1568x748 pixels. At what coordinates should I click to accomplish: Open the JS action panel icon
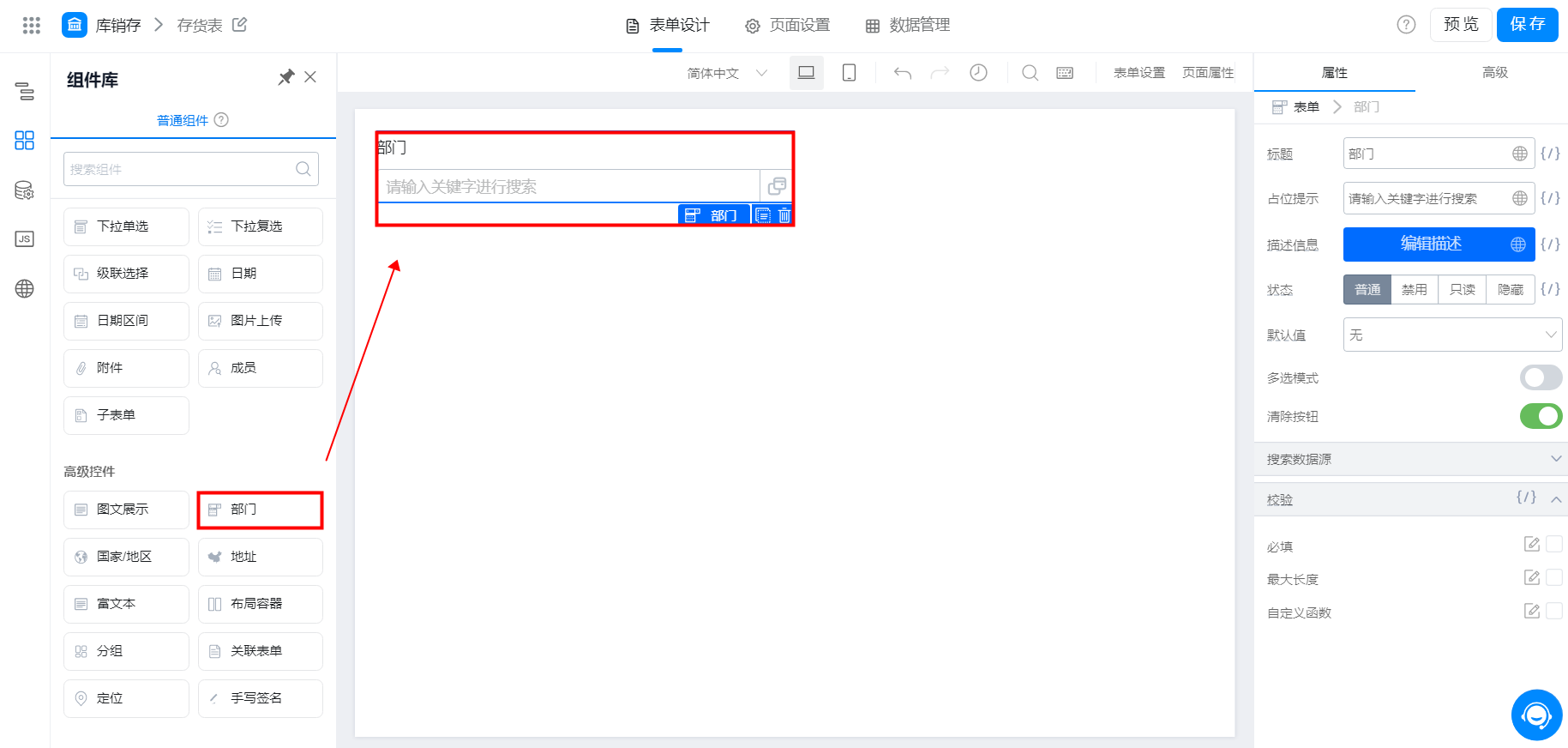[x=25, y=239]
